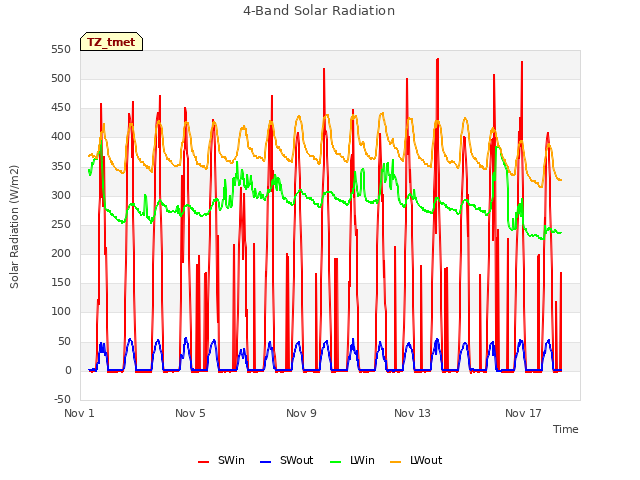Viewport: 640px width, 480px height.
Task: Click the 300 y-axis tick label
Action: point(61,196)
